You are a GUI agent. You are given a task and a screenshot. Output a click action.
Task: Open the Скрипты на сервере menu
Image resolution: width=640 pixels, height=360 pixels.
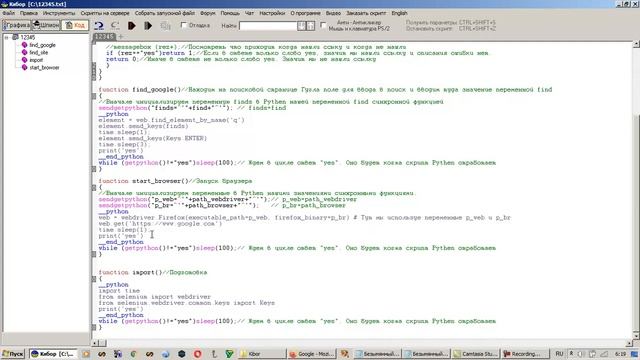[x=104, y=13]
